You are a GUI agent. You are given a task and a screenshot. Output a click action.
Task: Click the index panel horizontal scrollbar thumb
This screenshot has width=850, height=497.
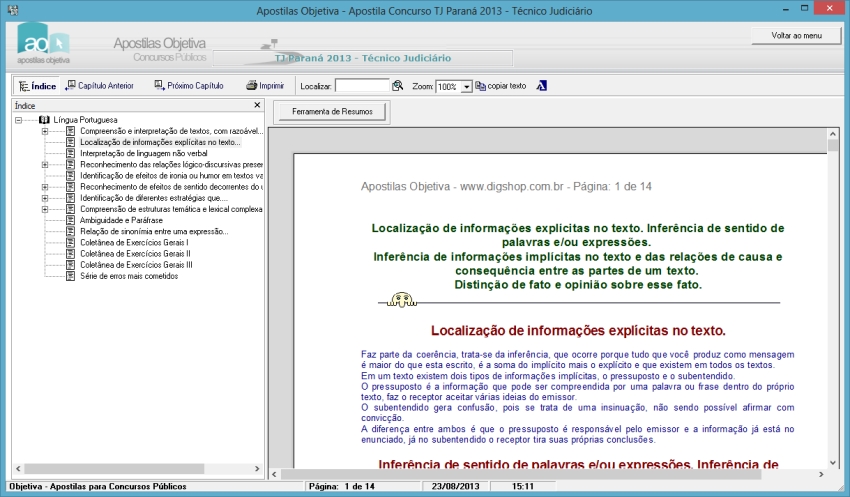click(114, 468)
